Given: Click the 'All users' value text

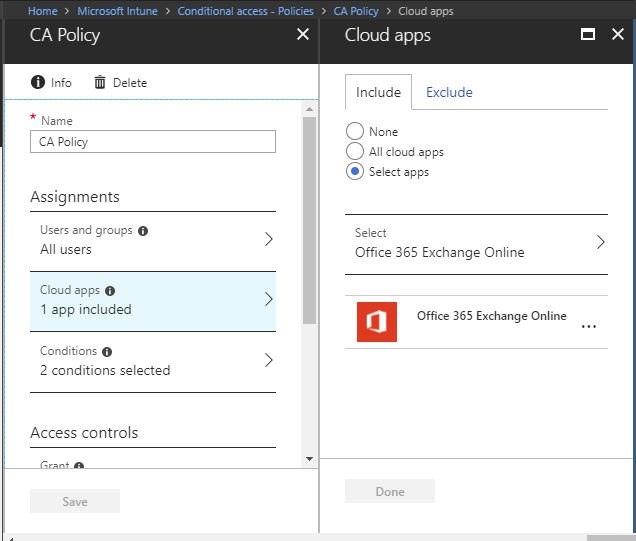Looking at the screenshot, I should [66, 249].
